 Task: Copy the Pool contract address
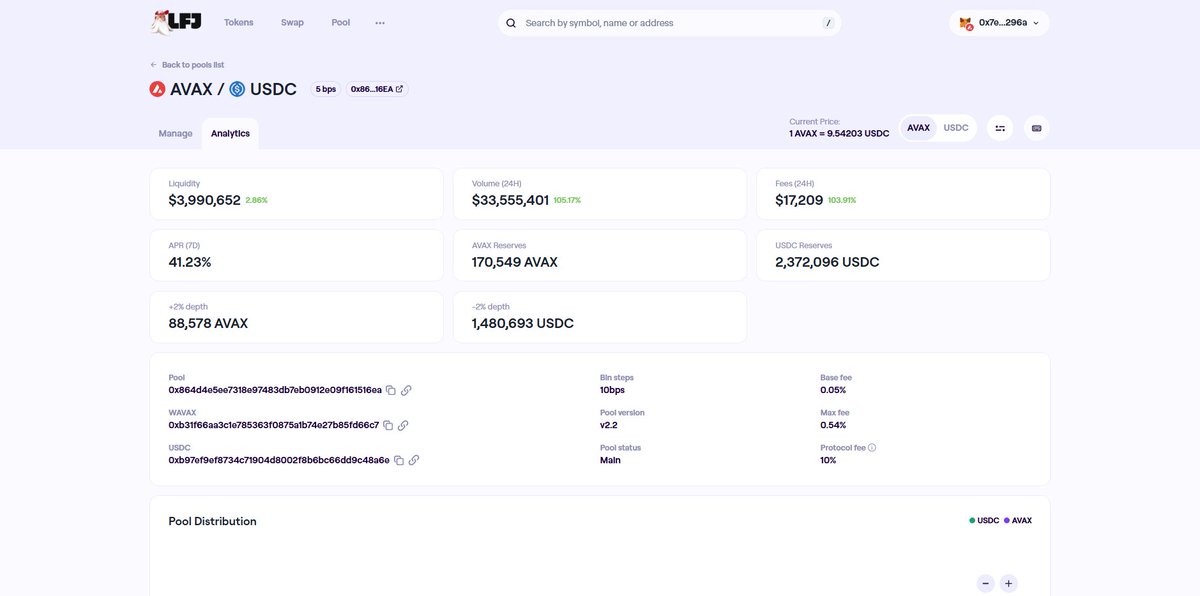(x=391, y=390)
